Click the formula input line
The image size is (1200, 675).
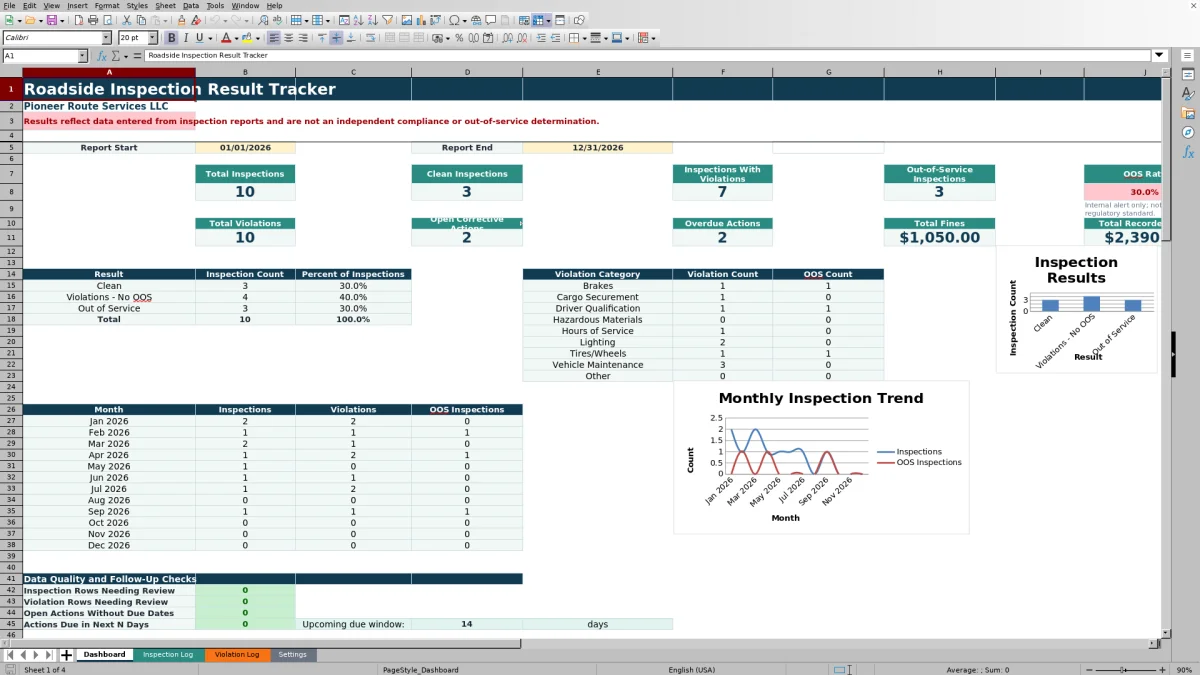[648, 56]
